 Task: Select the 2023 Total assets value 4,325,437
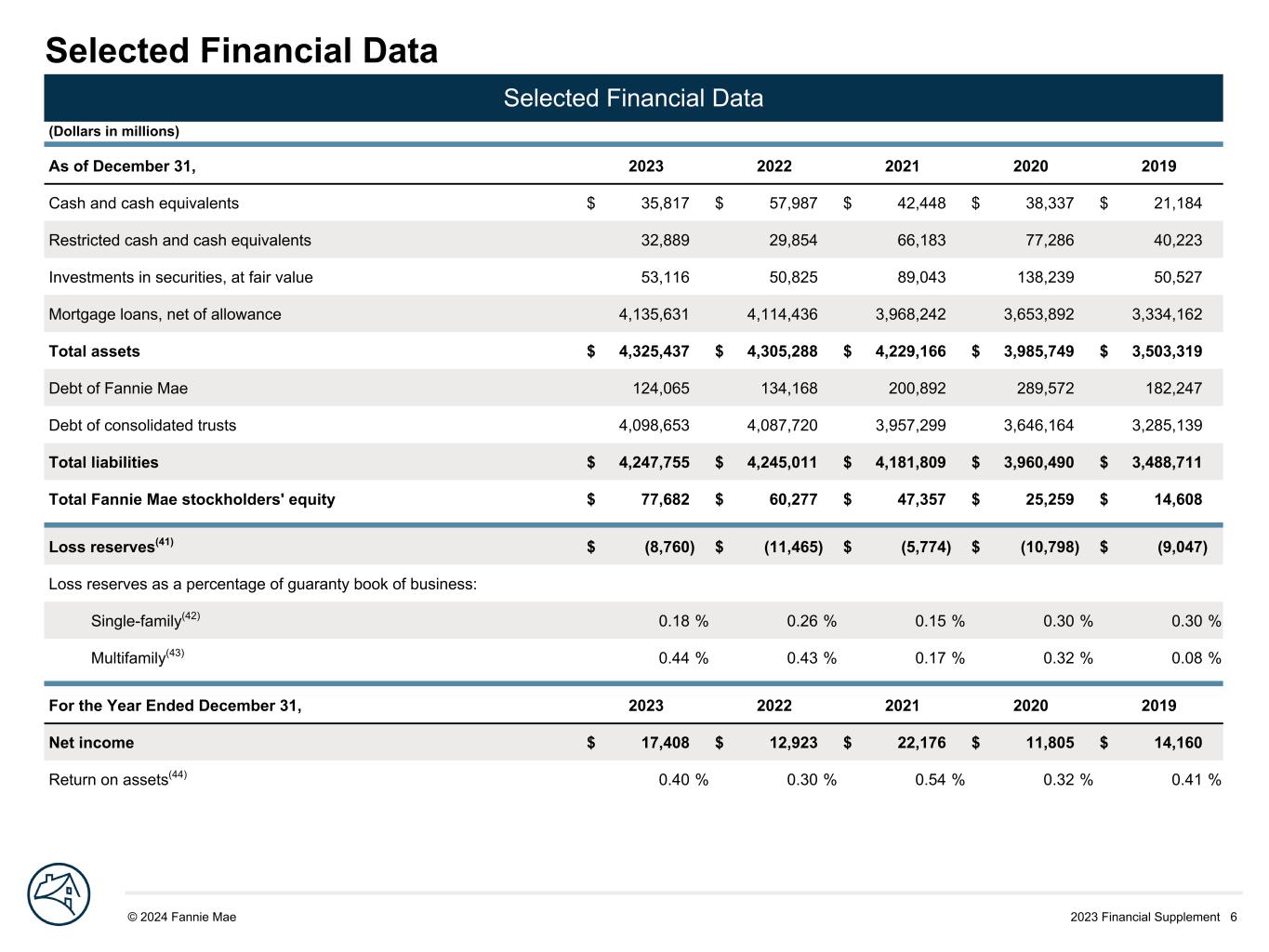(x=654, y=351)
